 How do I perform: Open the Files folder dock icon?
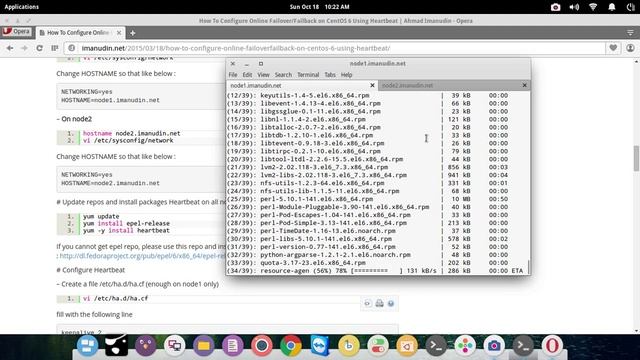[x=204, y=346]
